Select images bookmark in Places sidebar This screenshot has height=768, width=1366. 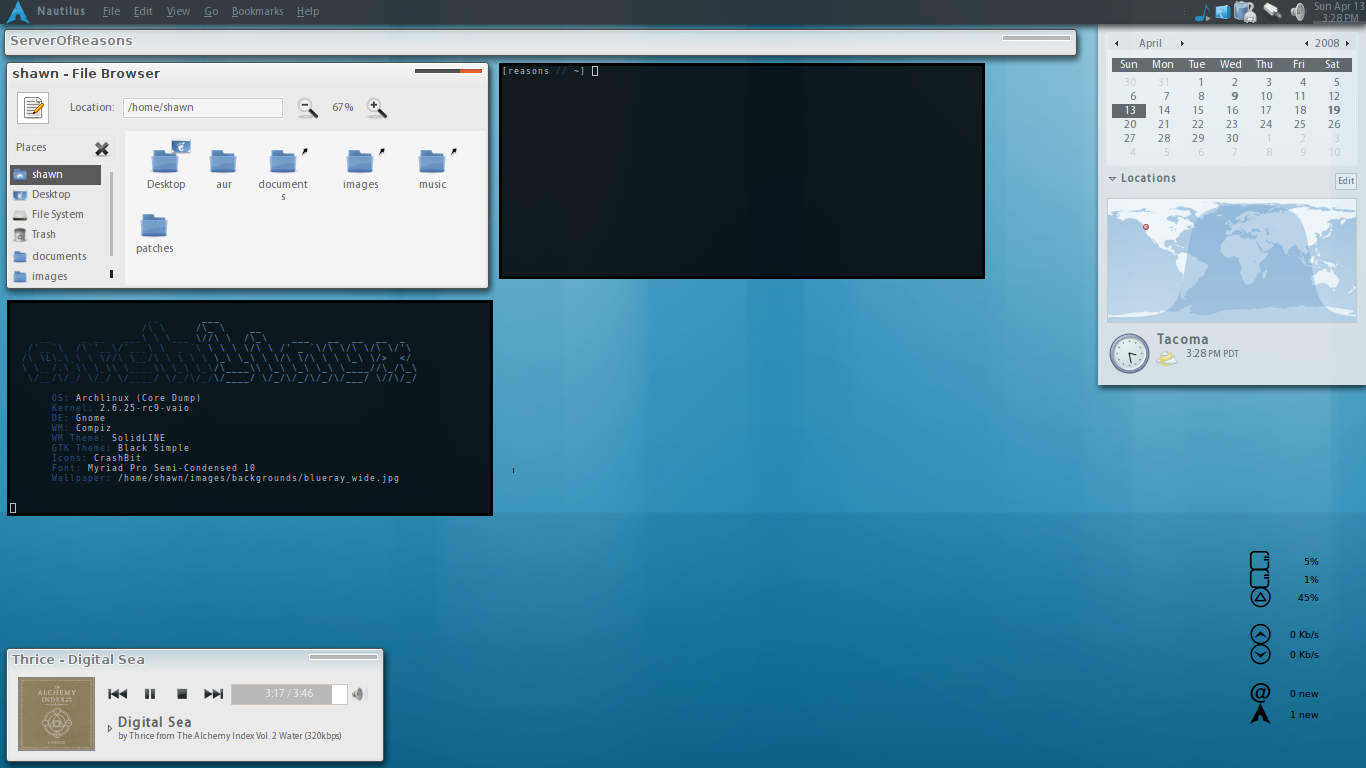pyautogui.click(x=56, y=276)
